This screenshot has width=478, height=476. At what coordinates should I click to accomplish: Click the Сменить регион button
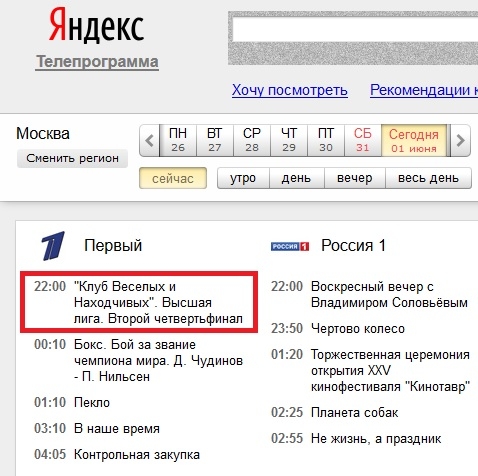click(72, 158)
